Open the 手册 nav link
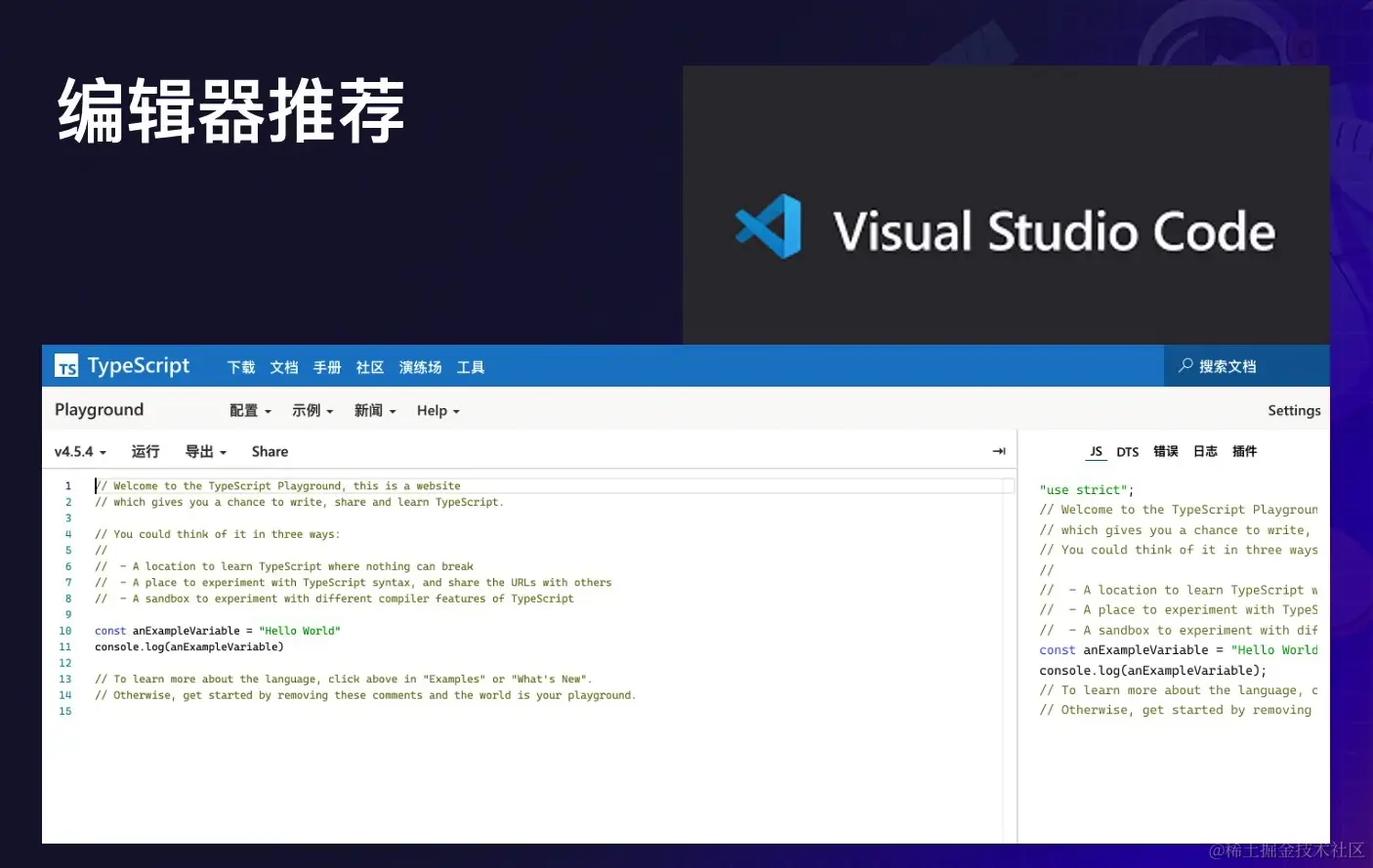 327,367
